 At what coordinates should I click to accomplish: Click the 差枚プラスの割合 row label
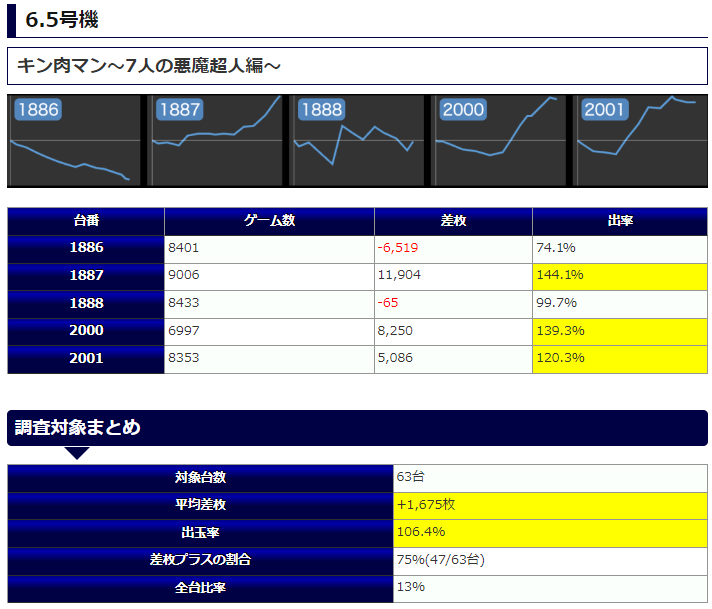pos(200,560)
